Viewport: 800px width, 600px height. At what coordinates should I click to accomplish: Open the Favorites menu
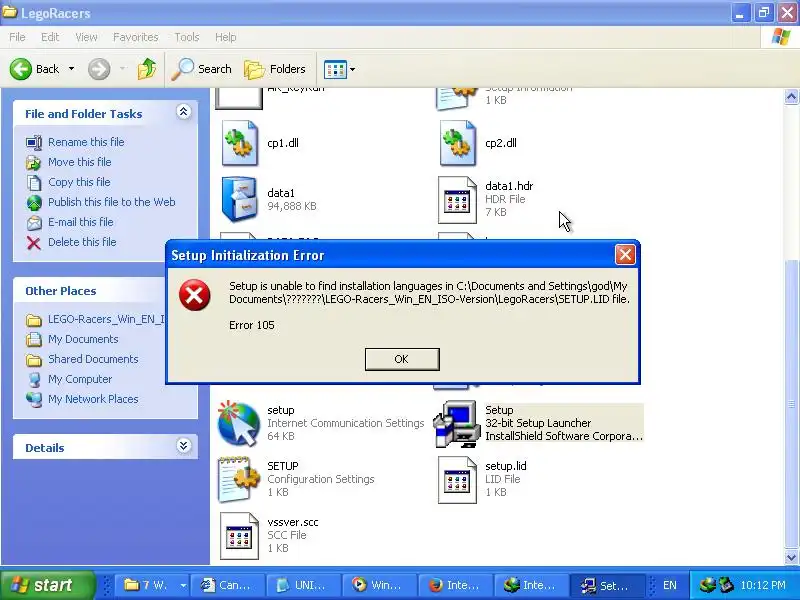coord(136,37)
